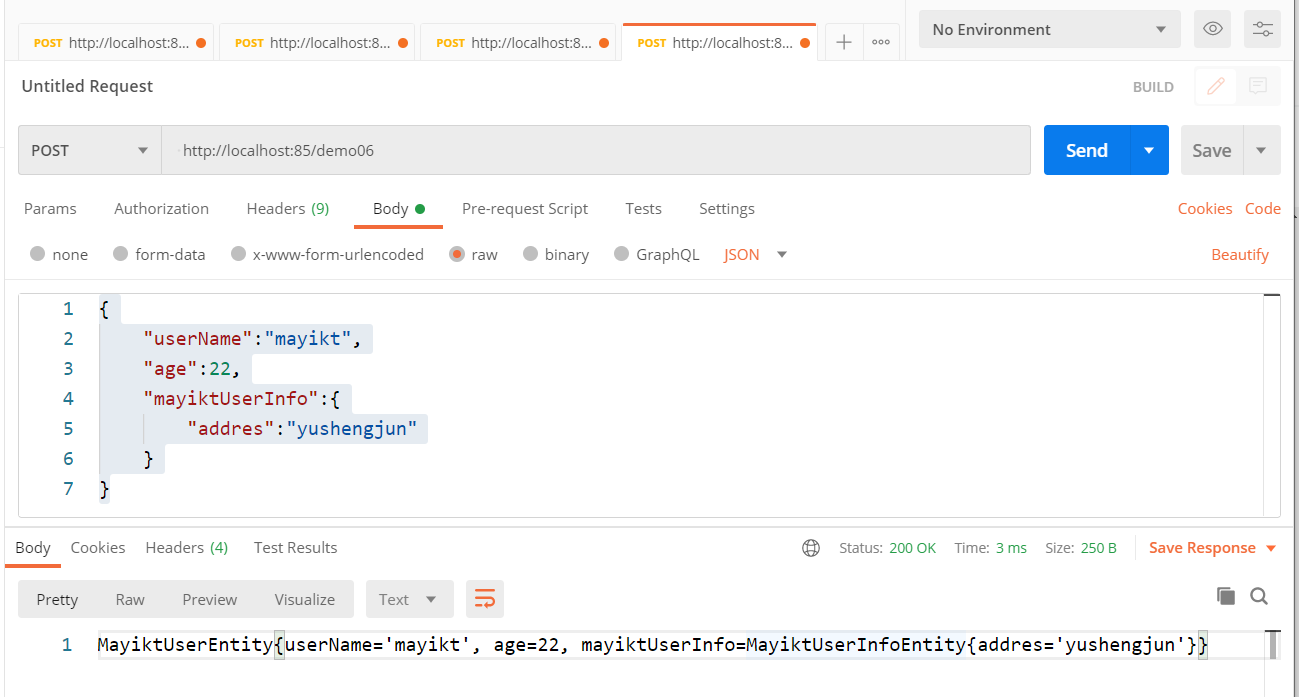This screenshot has height=697, width=1299.
Task: Edit the request name with pencil icon
Action: (1216, 86)
